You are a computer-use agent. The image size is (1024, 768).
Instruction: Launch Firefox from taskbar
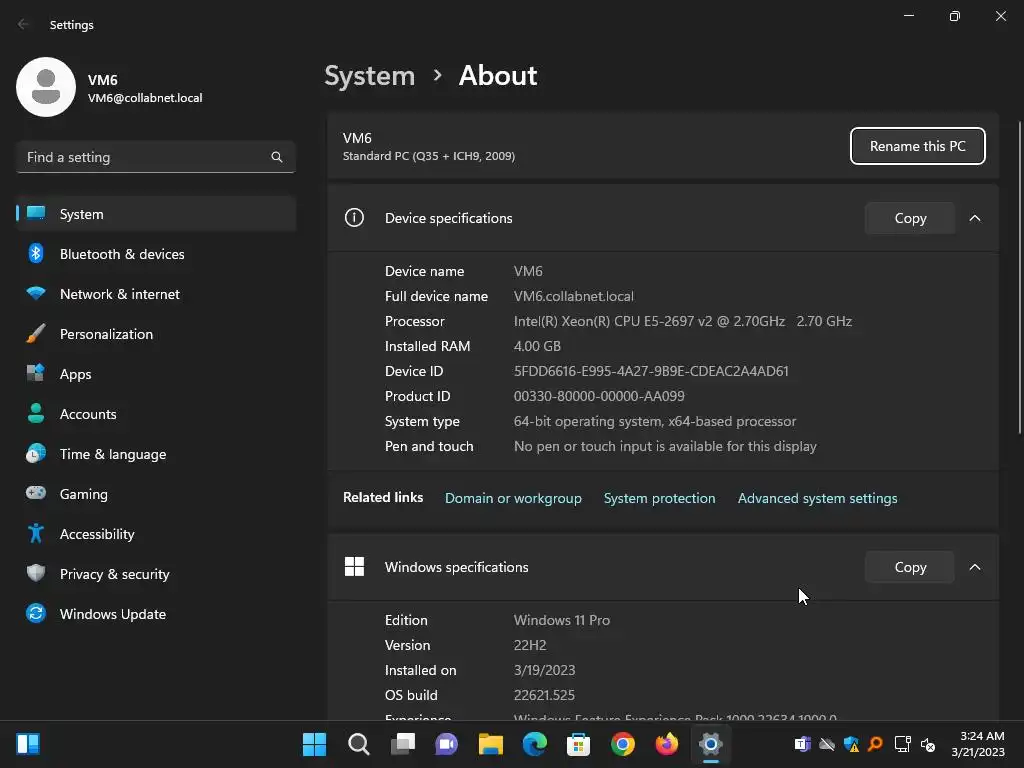pos(667,744)
